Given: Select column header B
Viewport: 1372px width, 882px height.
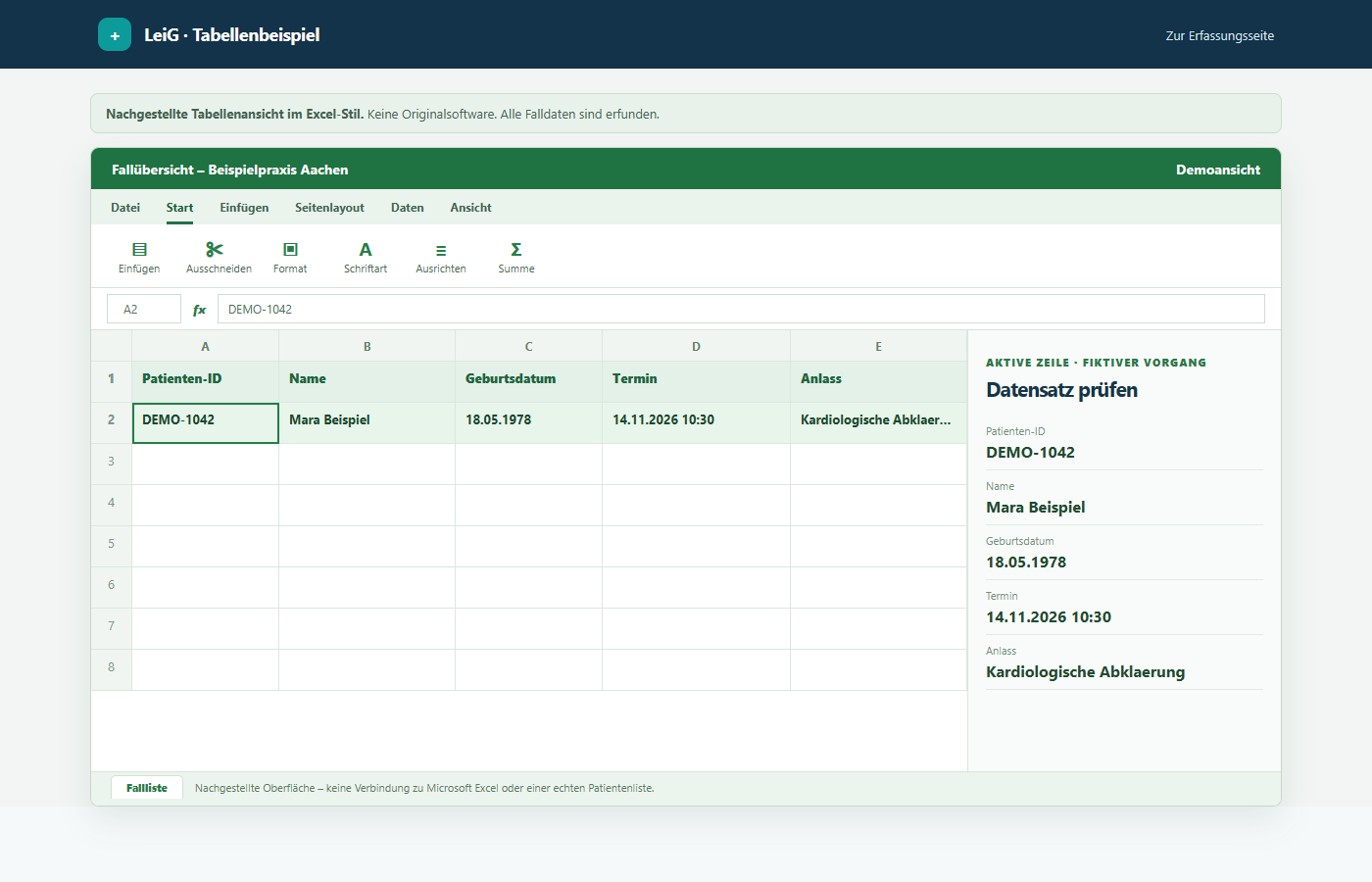Looking at the screenshot, I should [367, 346].
